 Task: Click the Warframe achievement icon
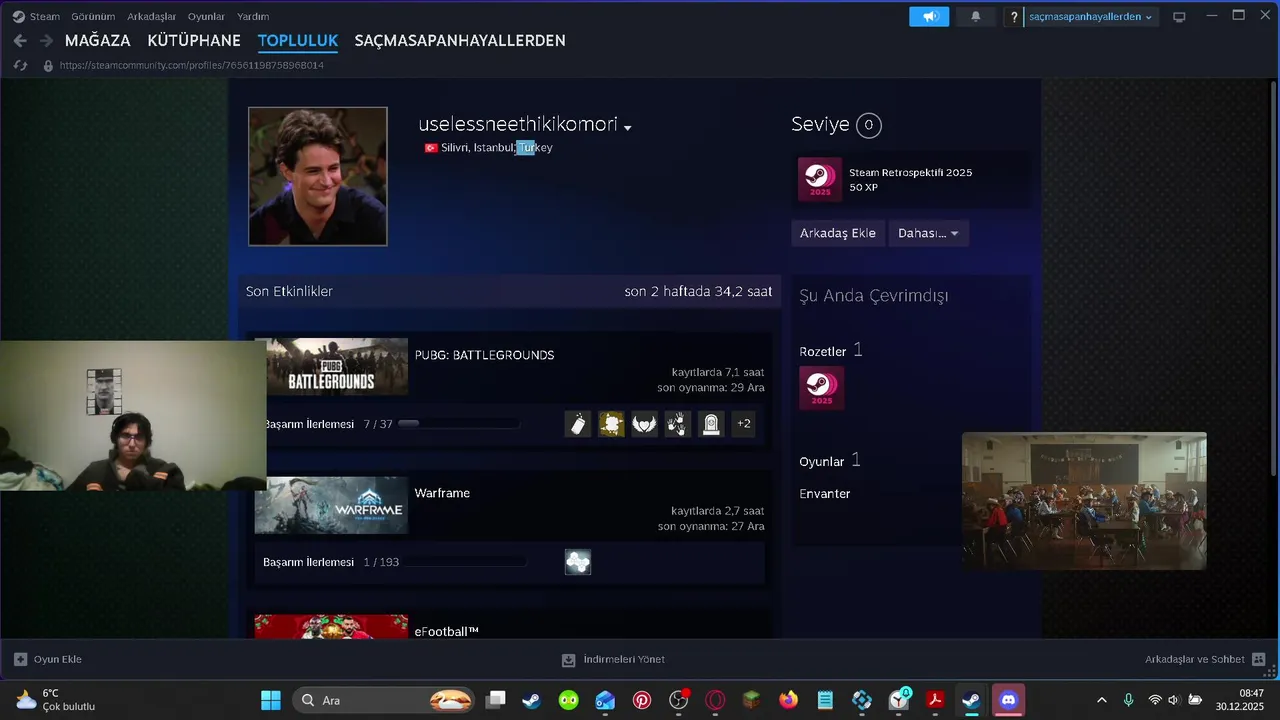[x=578, y=562]
